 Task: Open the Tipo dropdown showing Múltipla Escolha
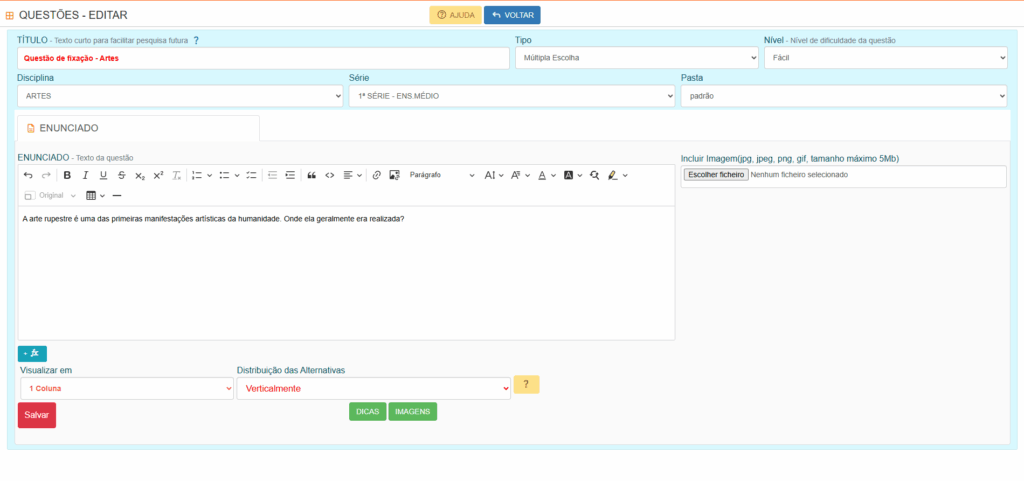point(636,58)
